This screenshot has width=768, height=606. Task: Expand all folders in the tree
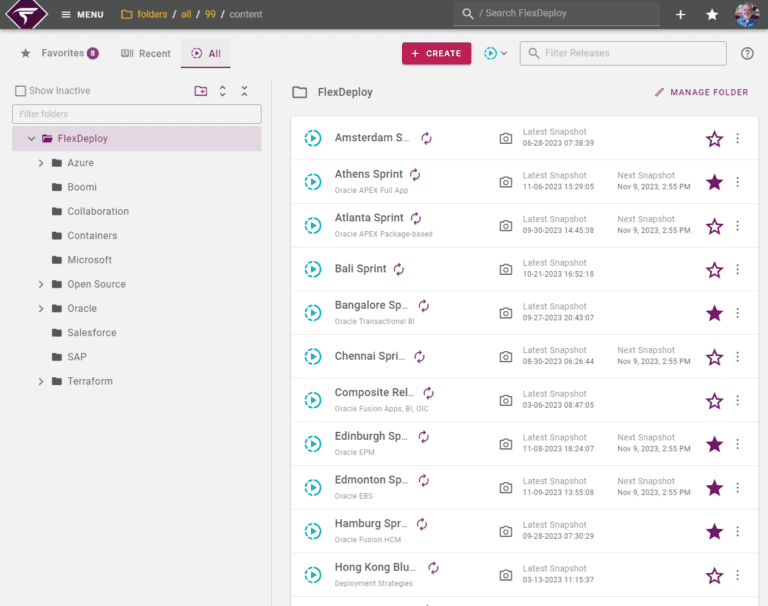(x=222, y=91)
